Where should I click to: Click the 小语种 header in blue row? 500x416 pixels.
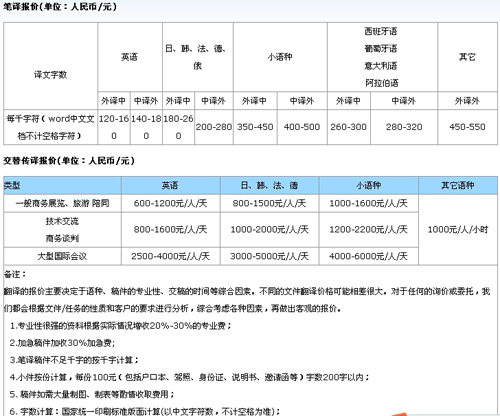point(368,186)
